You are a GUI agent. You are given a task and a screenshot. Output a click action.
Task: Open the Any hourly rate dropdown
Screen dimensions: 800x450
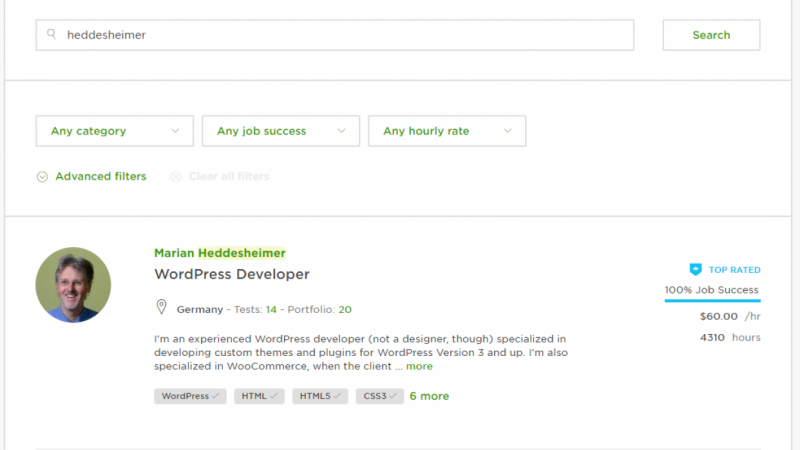(447, 131)
